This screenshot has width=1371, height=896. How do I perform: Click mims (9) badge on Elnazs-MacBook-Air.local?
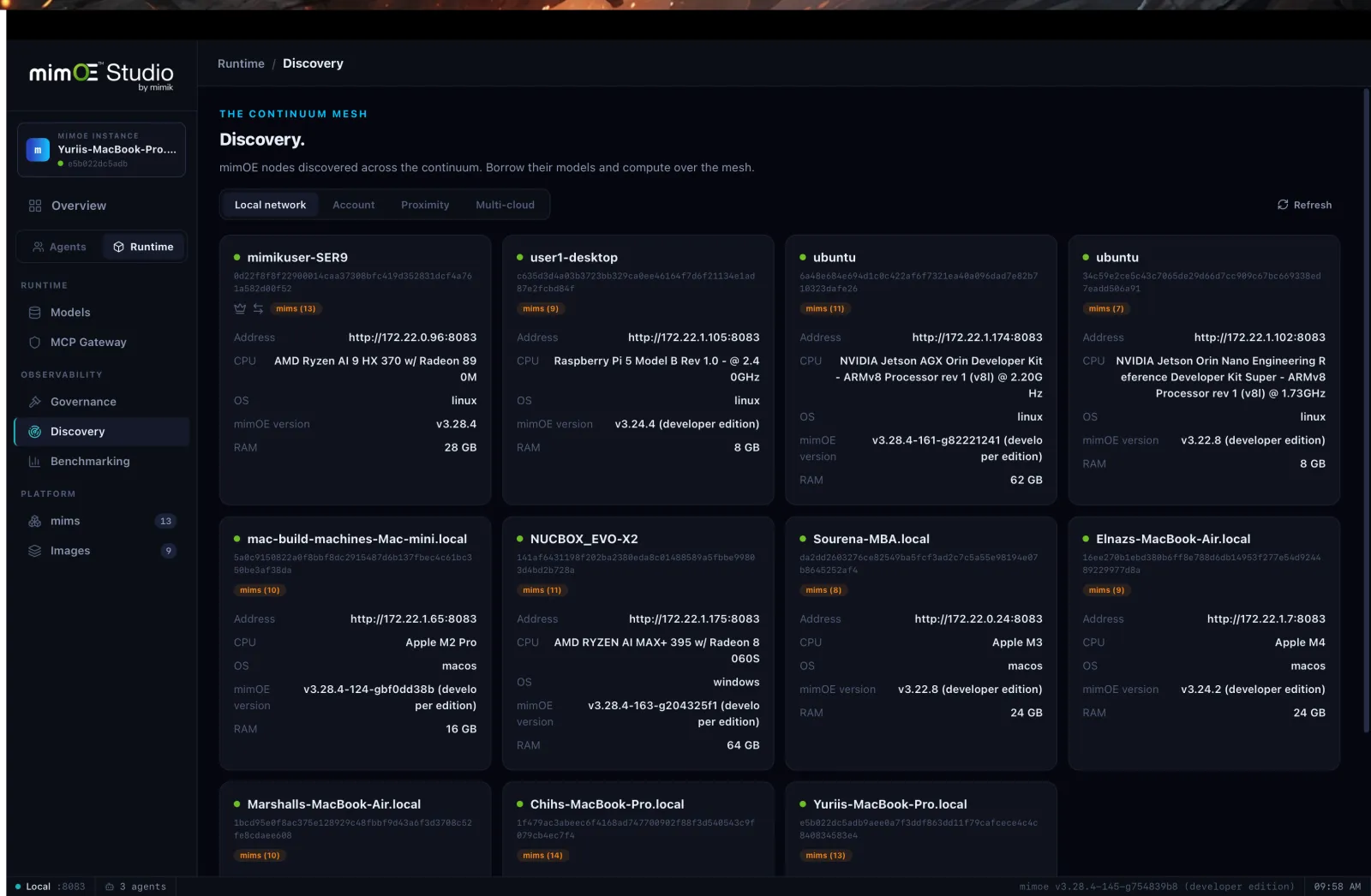1106,590
